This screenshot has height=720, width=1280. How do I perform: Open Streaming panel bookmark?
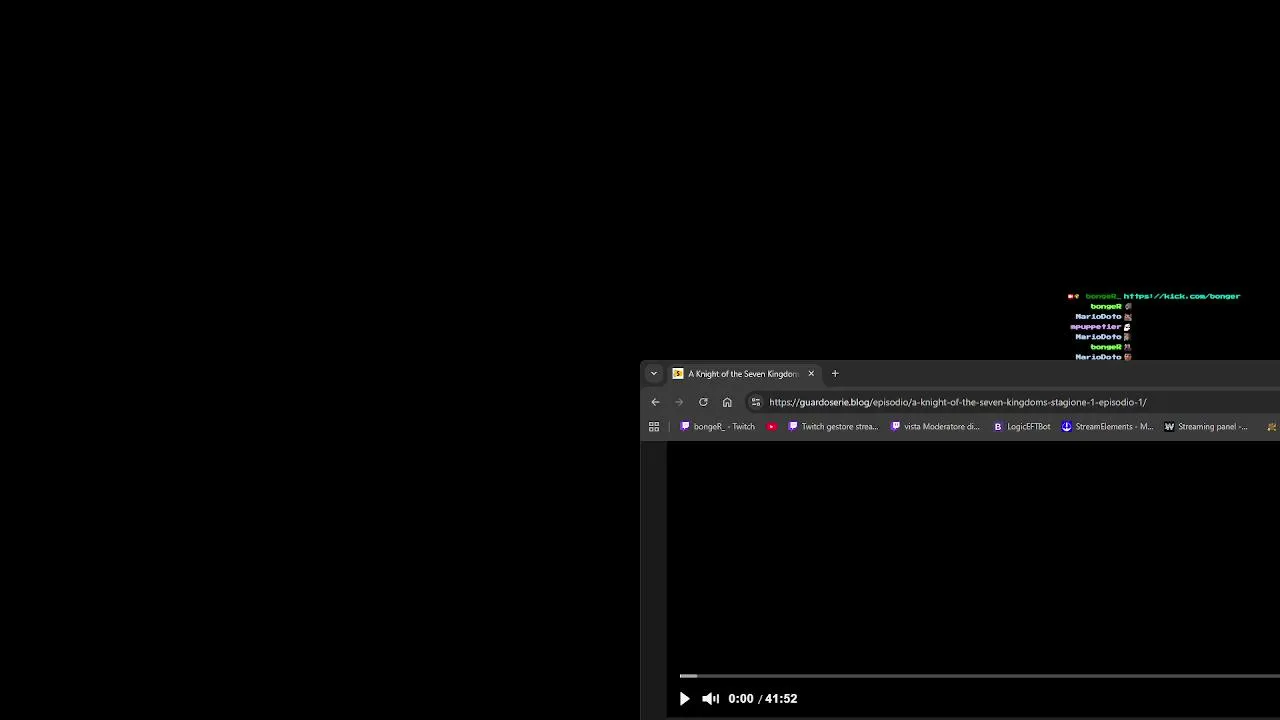click(x=1206, y=427)
